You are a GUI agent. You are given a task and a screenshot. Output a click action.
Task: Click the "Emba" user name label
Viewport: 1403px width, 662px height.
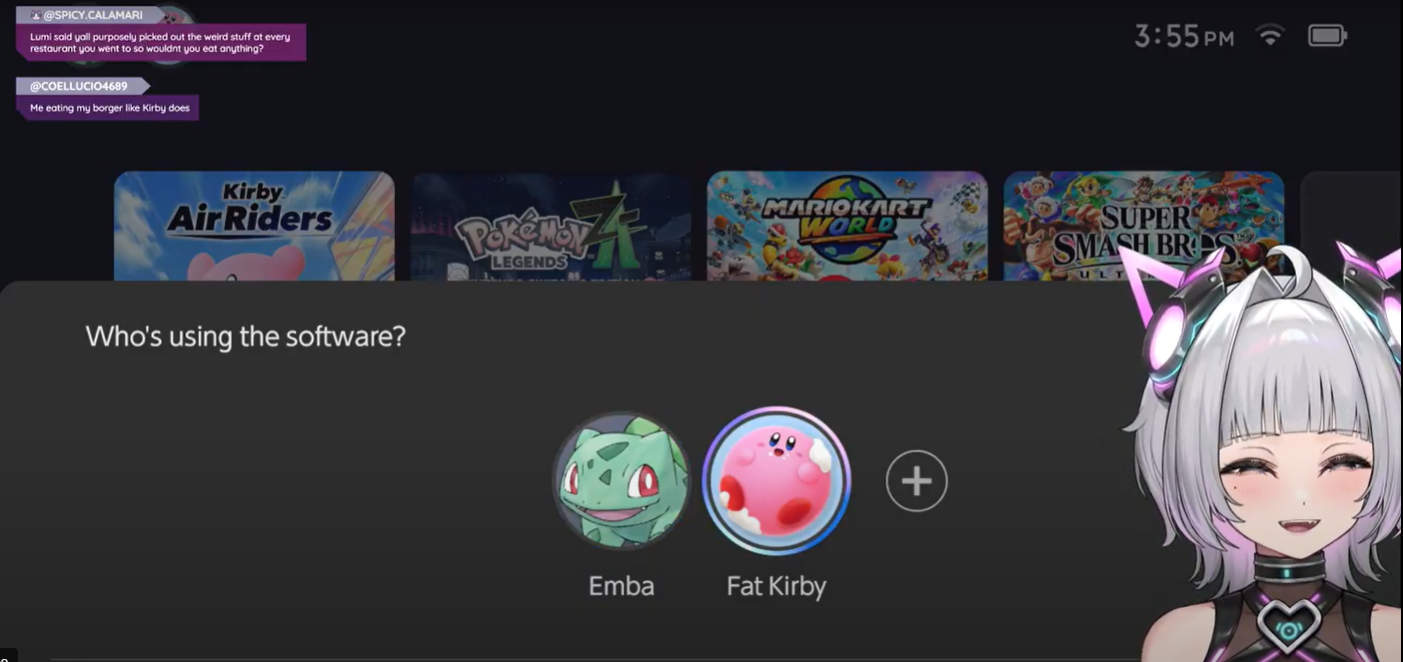click(x=621, y=586)
